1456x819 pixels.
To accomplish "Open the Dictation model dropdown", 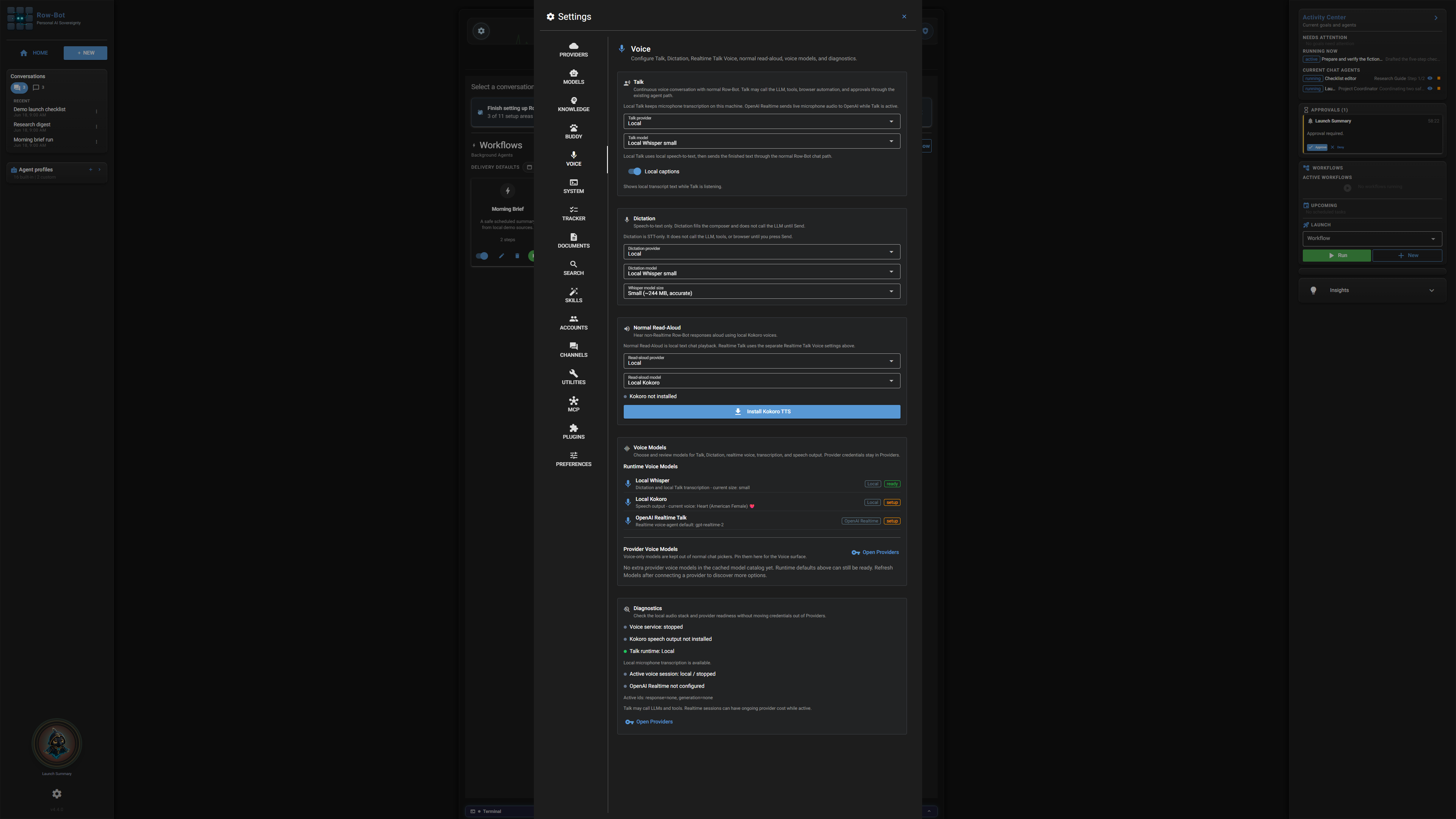I will coord(761,271).
